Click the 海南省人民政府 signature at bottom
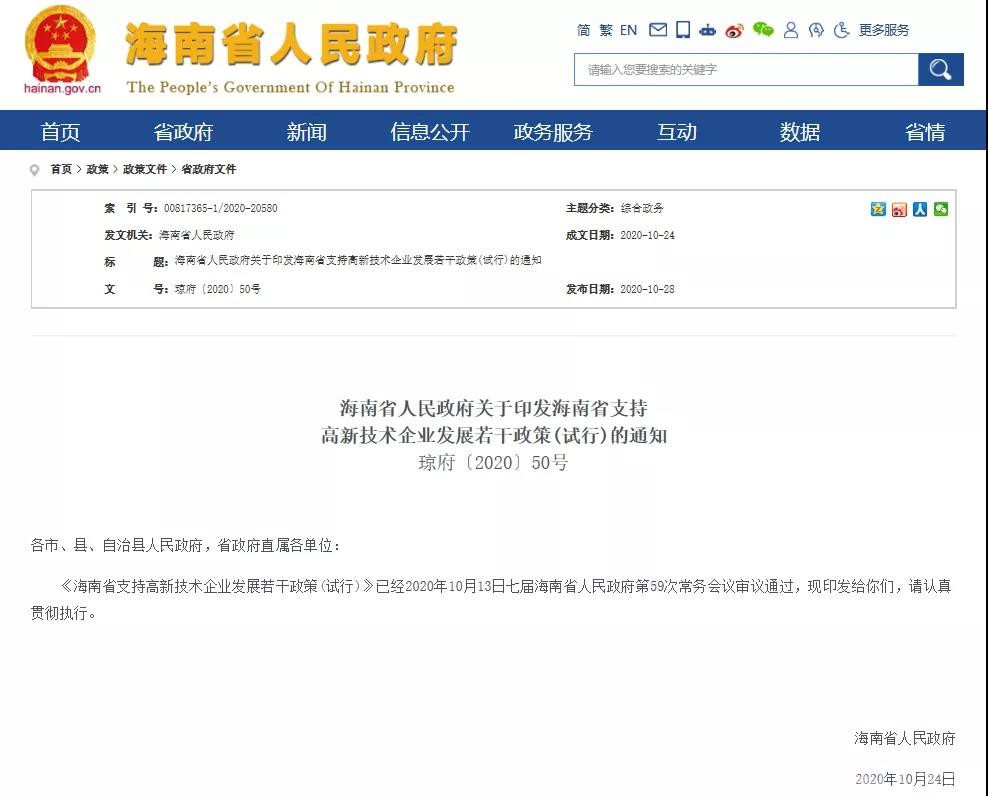The image size is (988, 796). tap(905, 738)
